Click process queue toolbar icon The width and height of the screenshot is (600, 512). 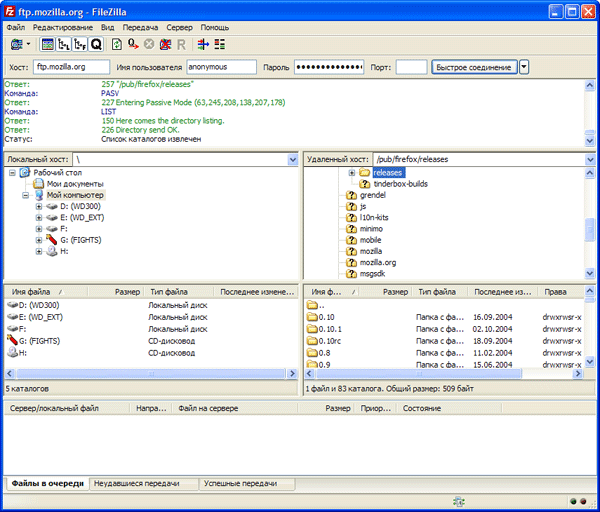coord(133,44)
